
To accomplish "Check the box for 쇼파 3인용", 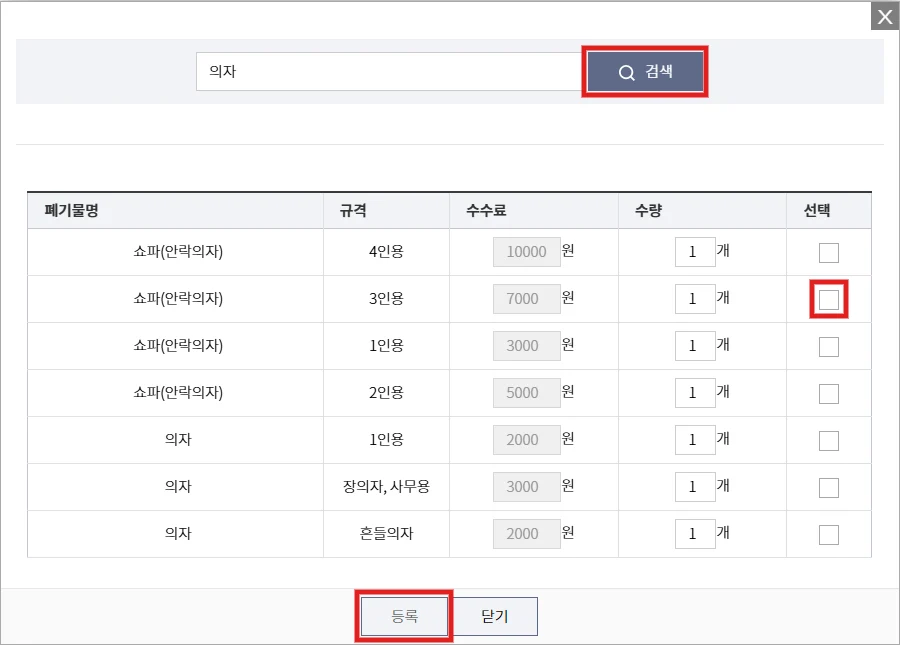I will 829,300.
